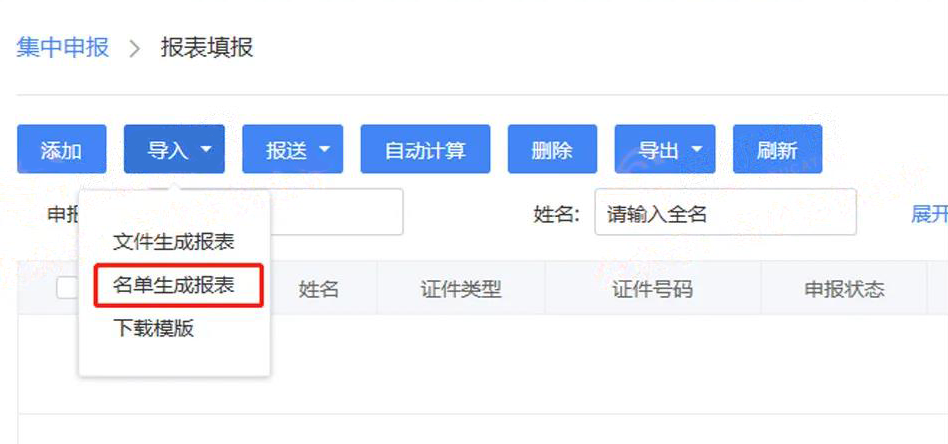Click the 添加 button
This screenshot has height=444, width=948.
62,149
